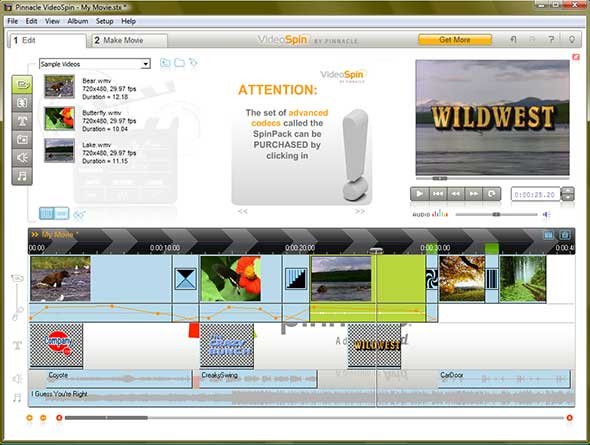The height and width of the screenshot is (445, 590).
Task: Open the Photos album tab
Action: tap(22, 140)
